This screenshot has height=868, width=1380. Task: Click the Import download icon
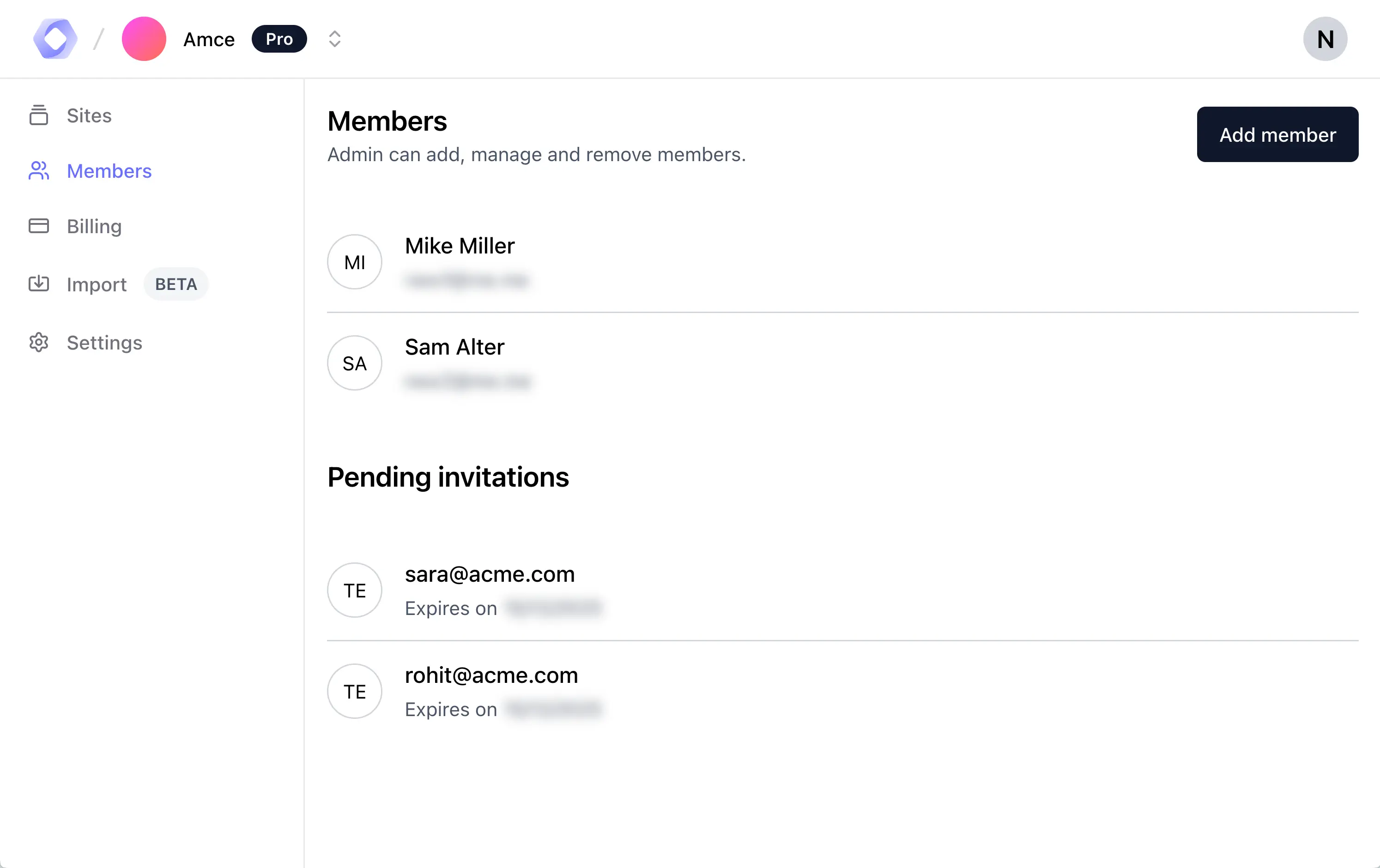(x=38, y=283)
